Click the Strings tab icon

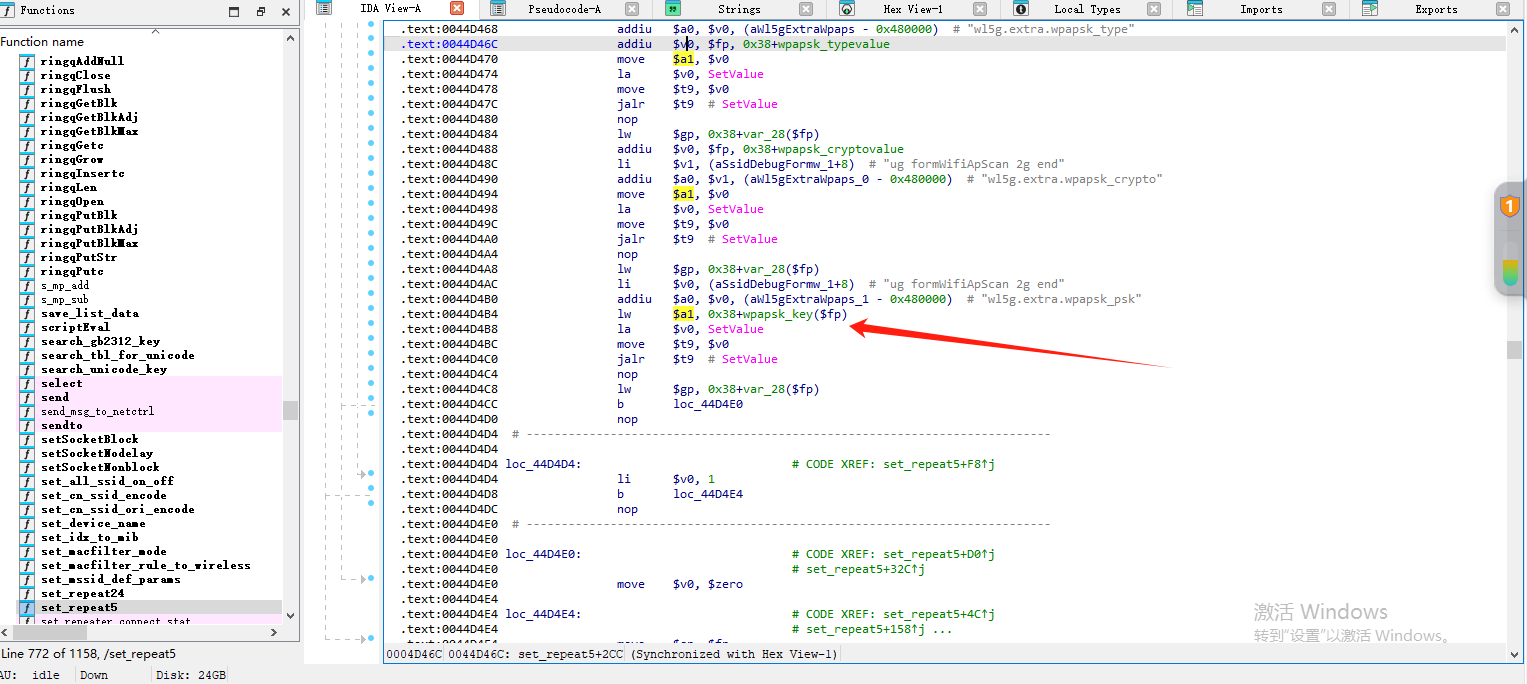point(673,9)
